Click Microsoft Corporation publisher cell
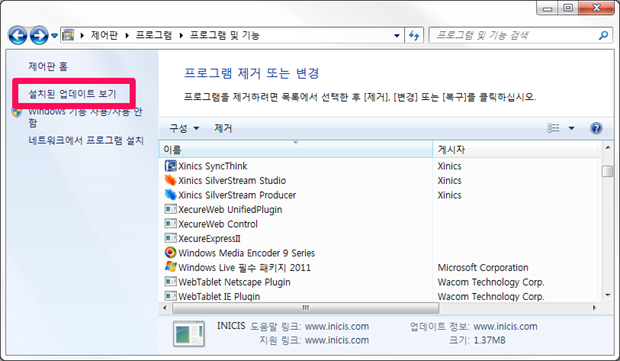 [x=483, y=268]
